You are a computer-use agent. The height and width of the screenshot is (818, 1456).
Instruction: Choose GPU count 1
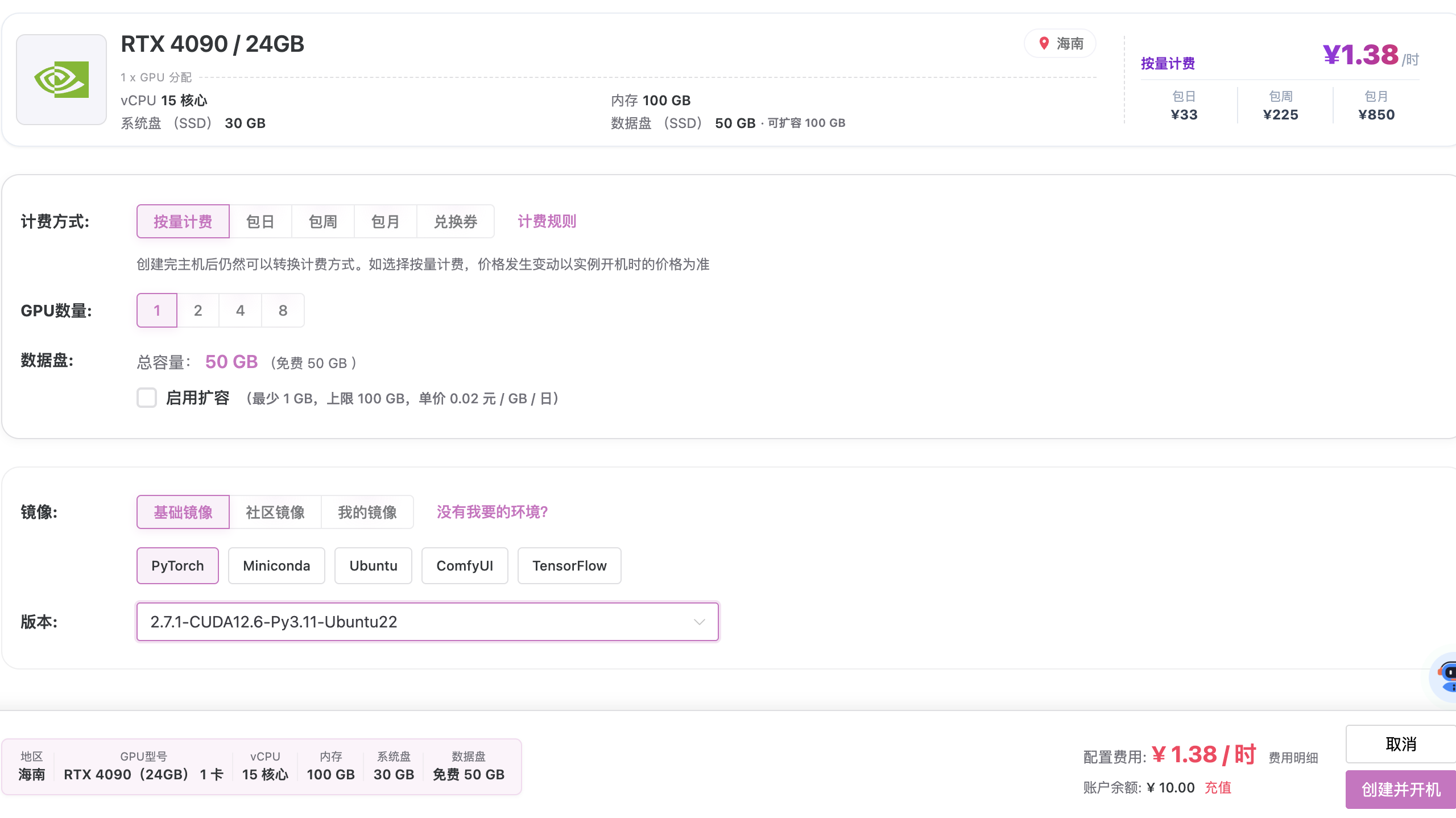tap(157, 311)
